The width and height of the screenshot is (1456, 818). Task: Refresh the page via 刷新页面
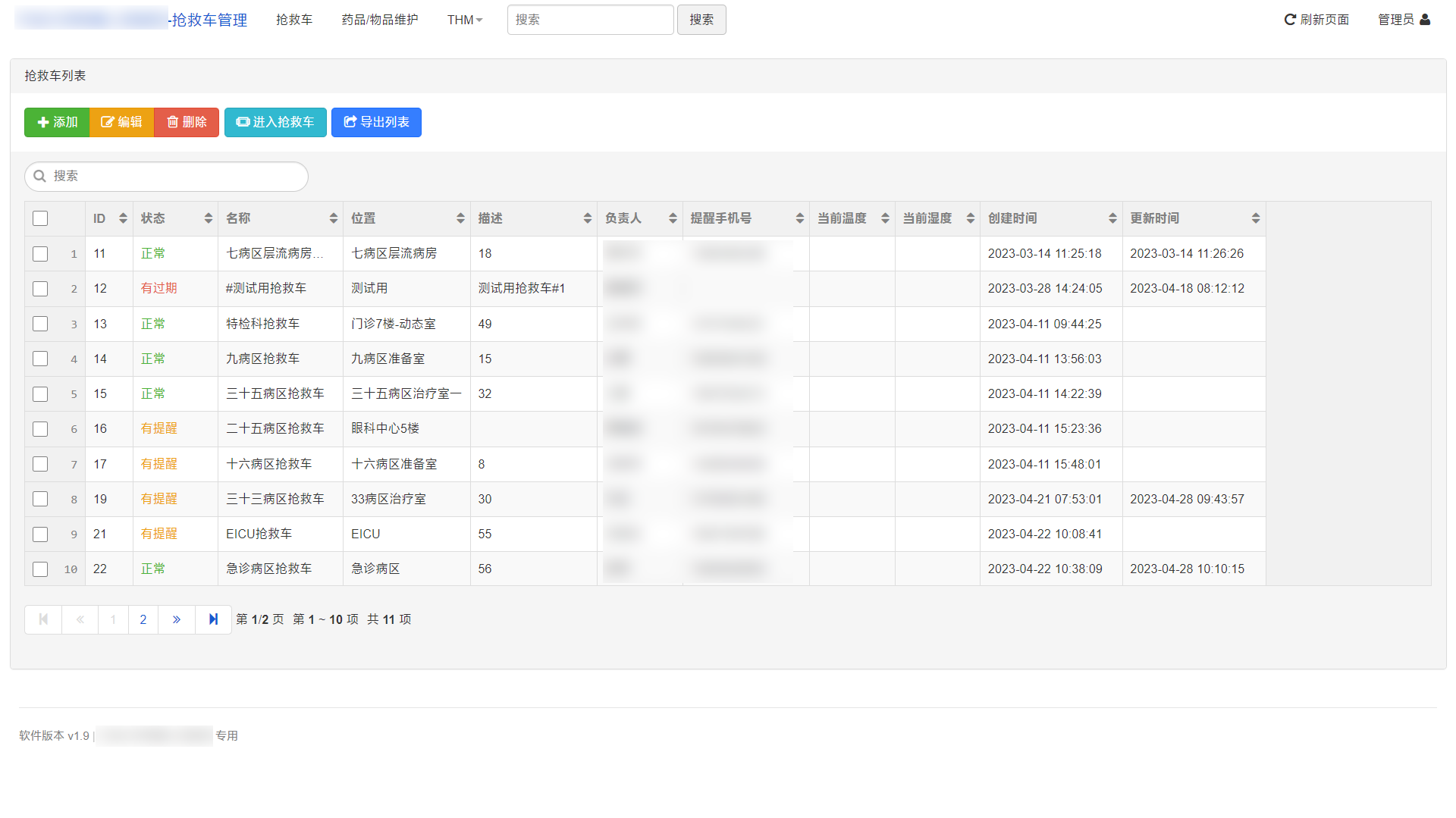(x=1316, y=20)
